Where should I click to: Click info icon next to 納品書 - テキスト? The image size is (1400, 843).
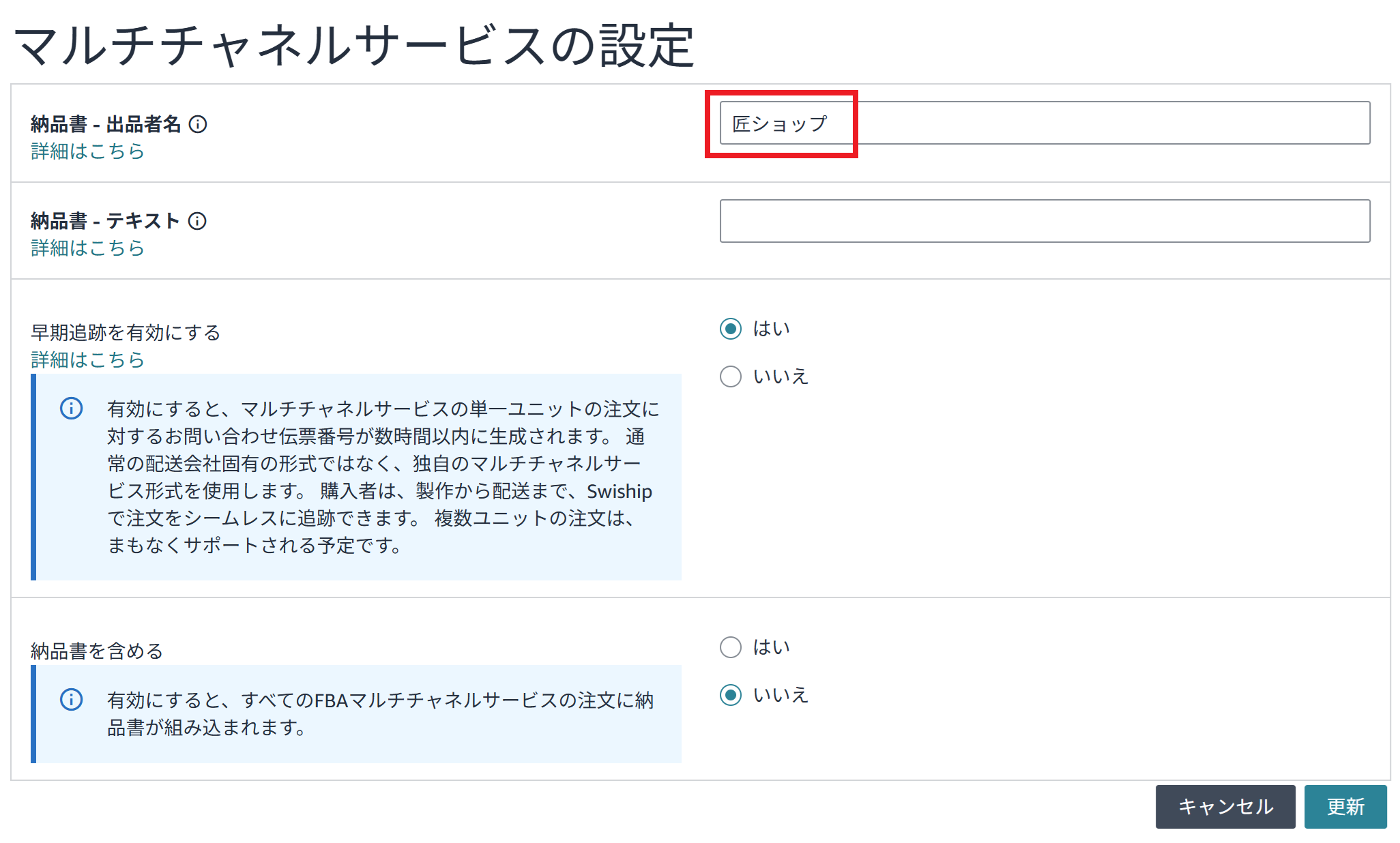pyautogui.click(x=197, y=221)
